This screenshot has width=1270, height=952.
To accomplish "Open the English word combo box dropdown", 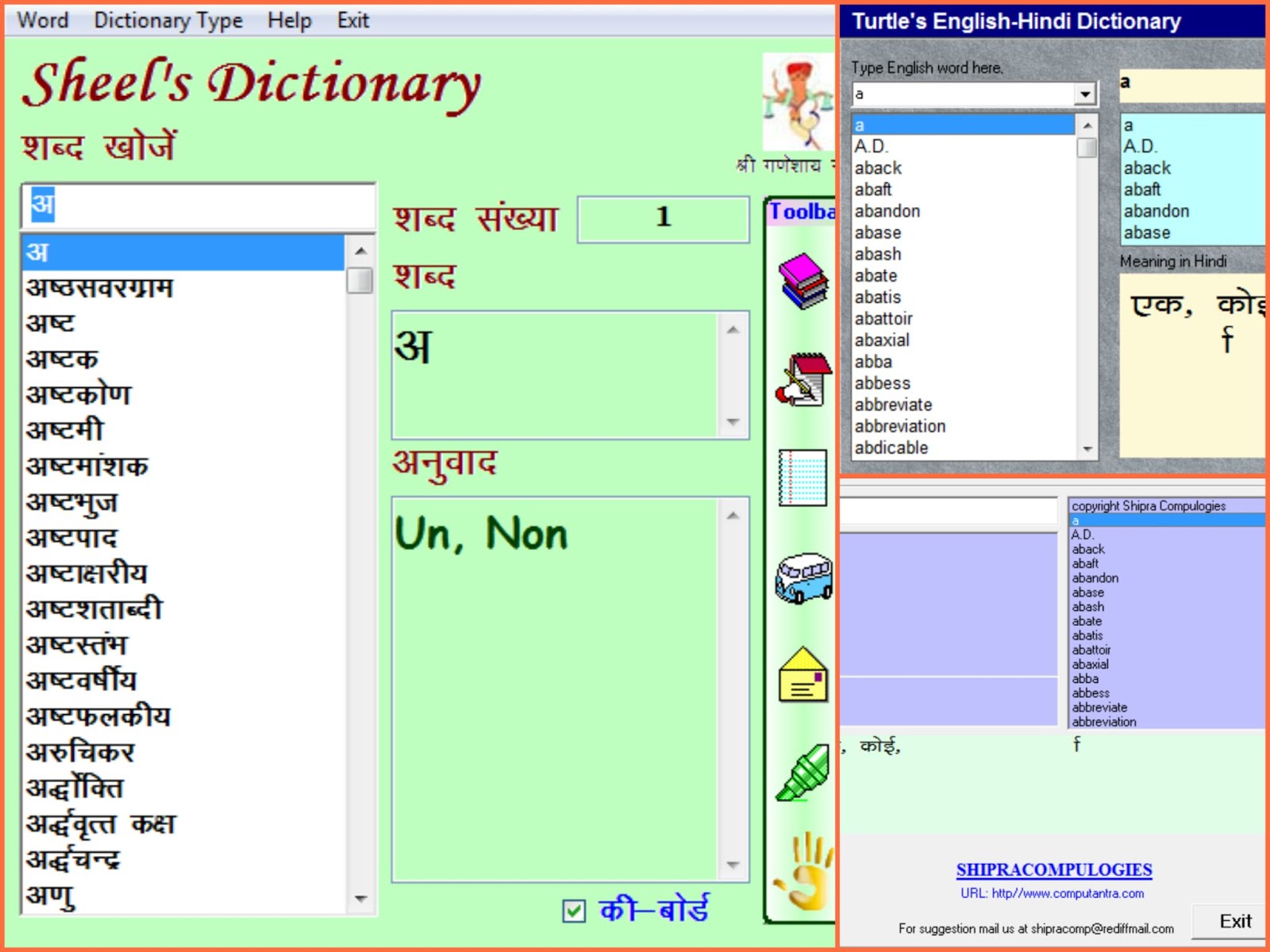I will click(x=1086, y=93).
